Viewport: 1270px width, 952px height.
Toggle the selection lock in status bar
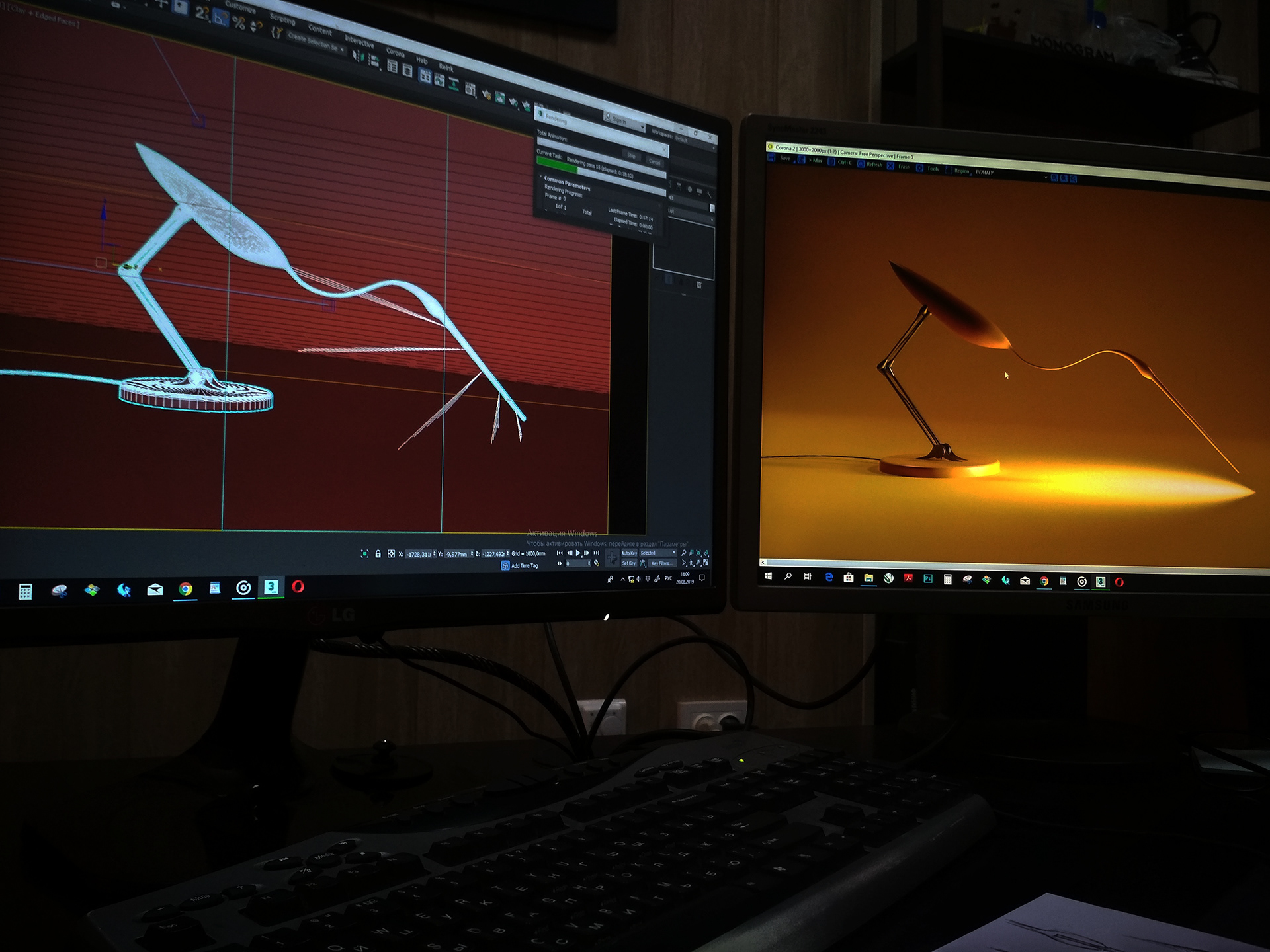[378, 554]
